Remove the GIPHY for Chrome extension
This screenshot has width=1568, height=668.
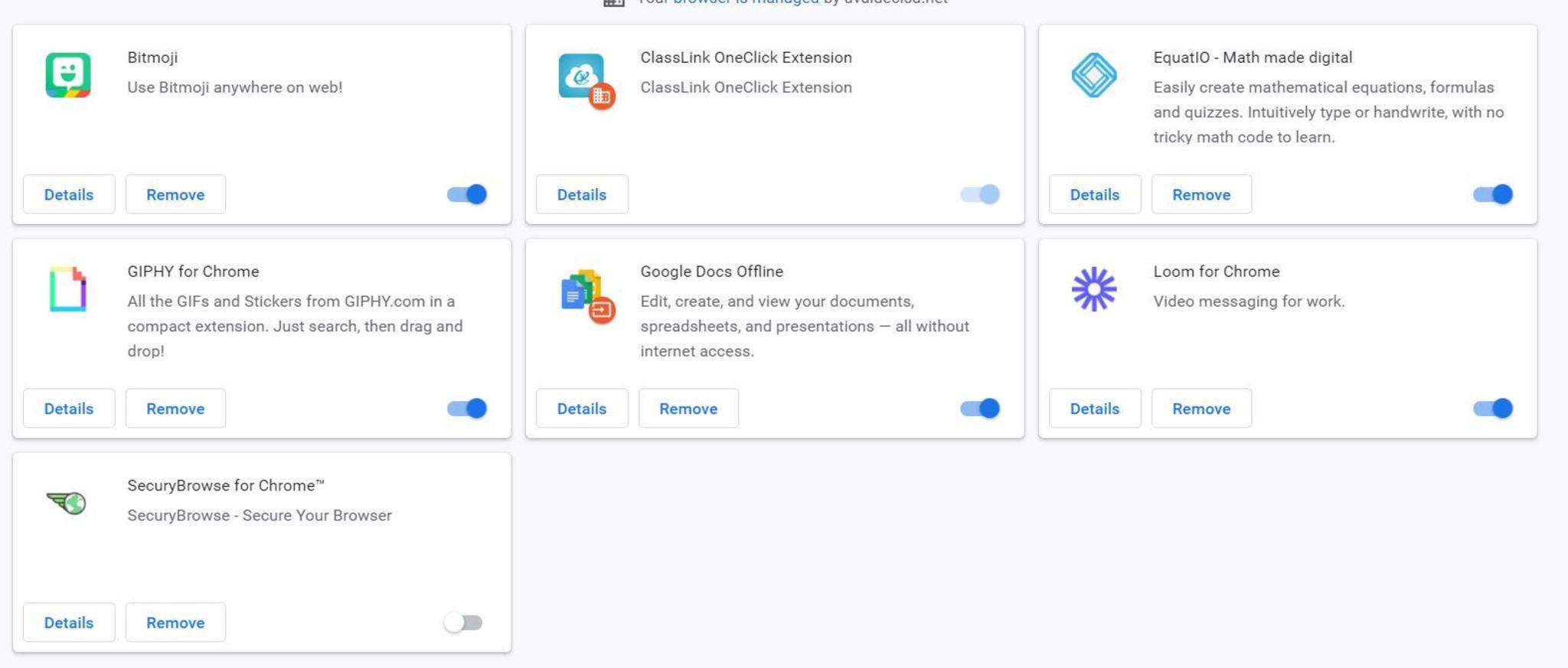[175, 409]
